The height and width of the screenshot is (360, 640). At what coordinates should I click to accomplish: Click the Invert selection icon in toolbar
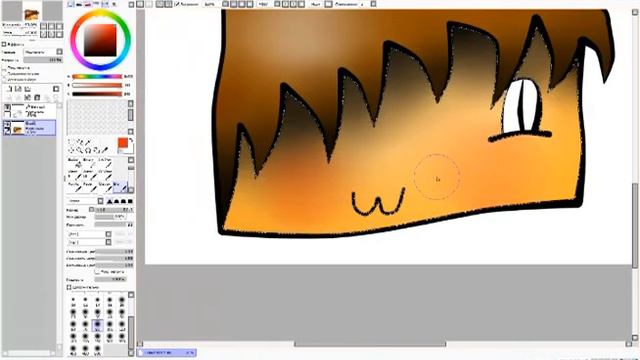pos(168,4)
